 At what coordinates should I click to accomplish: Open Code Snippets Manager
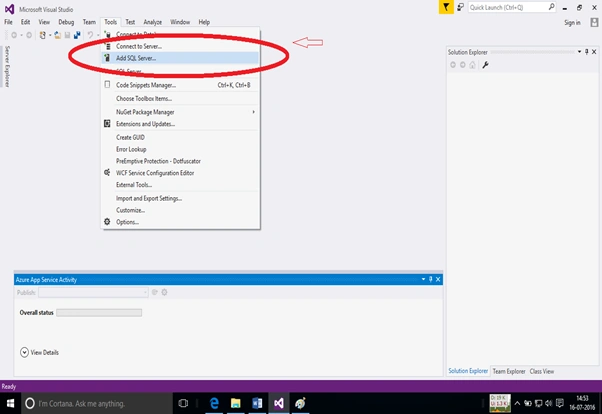[x=180, y=85]
